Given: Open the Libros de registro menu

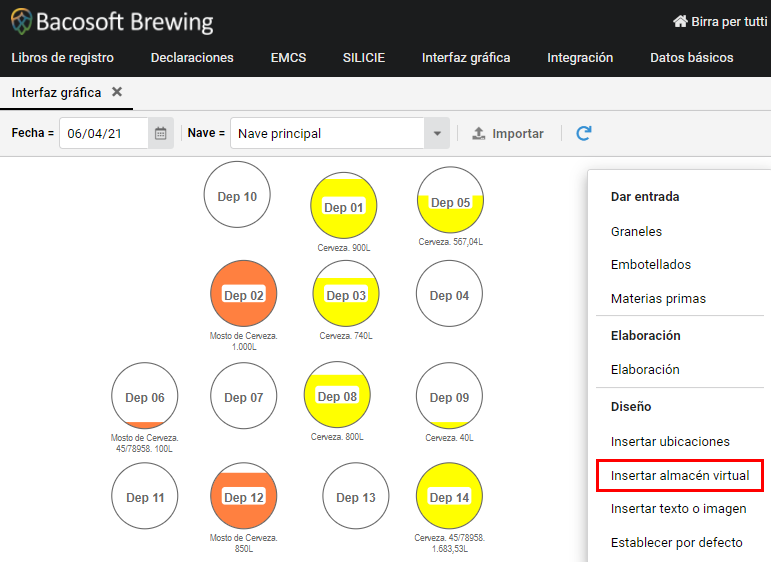Looking at the screenshot, I should pyautogui.click(x=62, y=58).
